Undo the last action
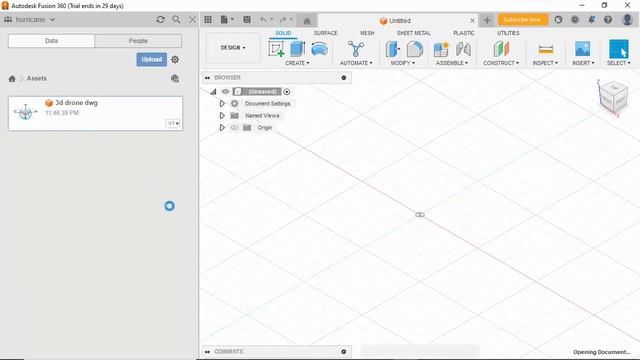 coord(263,20)
